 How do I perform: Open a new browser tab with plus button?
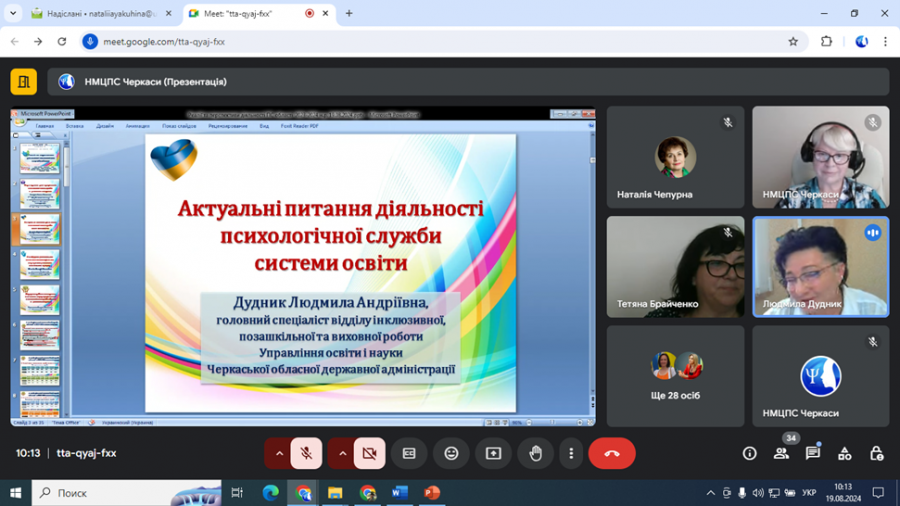pyautogui.click(x=348, y=13)
